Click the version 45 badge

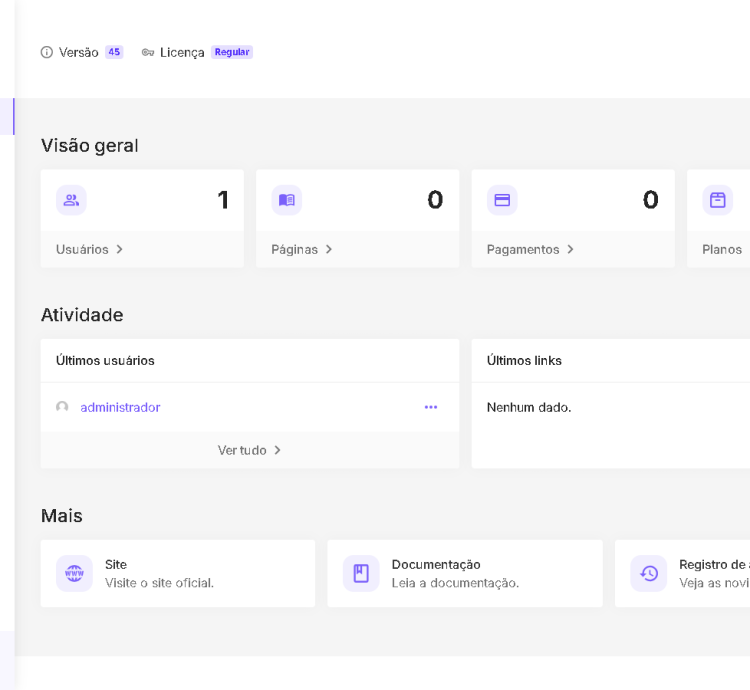(114, 52)
